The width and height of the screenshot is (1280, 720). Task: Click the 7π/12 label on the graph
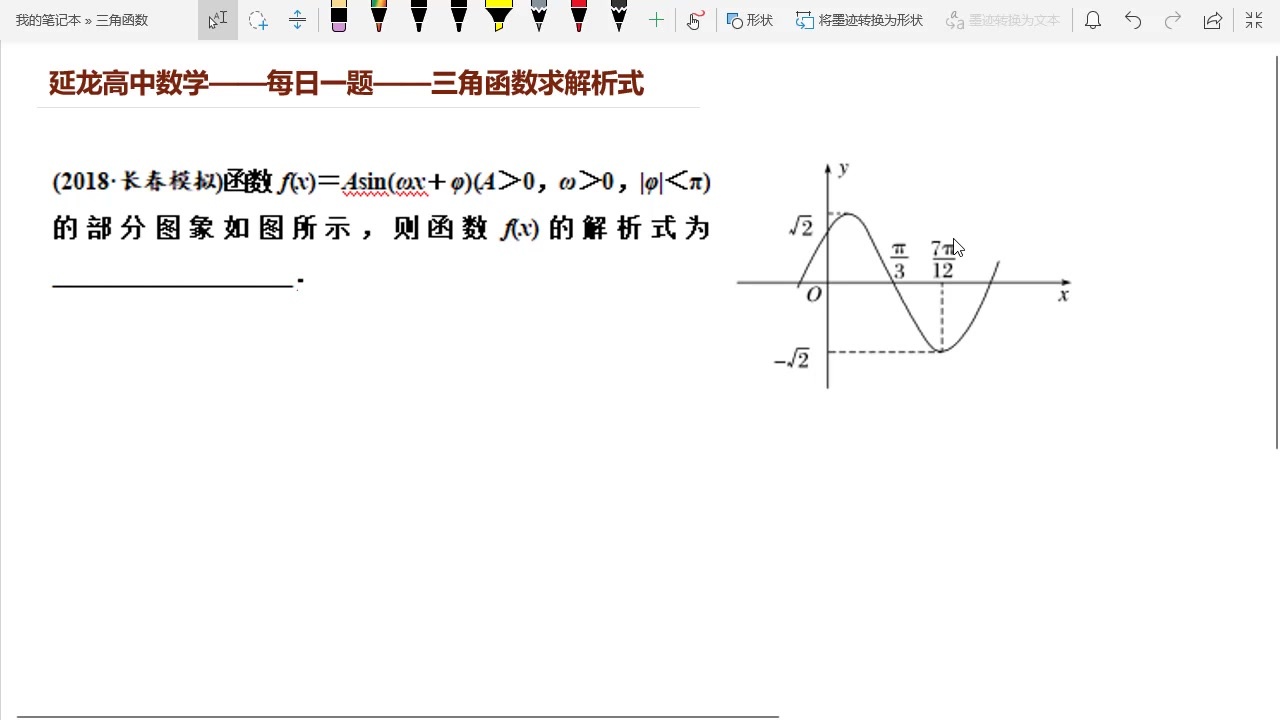942,259
